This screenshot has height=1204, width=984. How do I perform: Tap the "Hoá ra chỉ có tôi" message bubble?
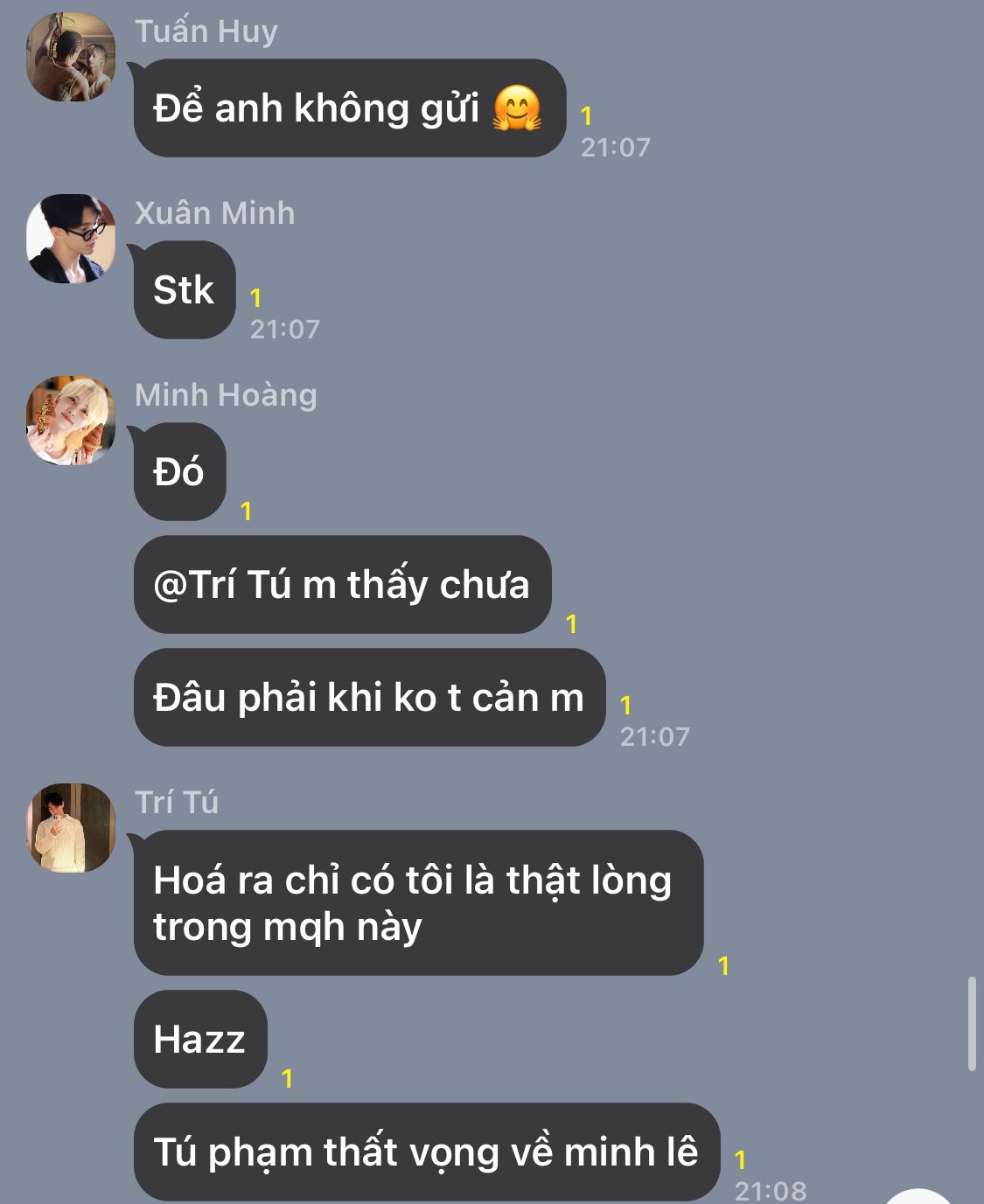coord(418,903)
